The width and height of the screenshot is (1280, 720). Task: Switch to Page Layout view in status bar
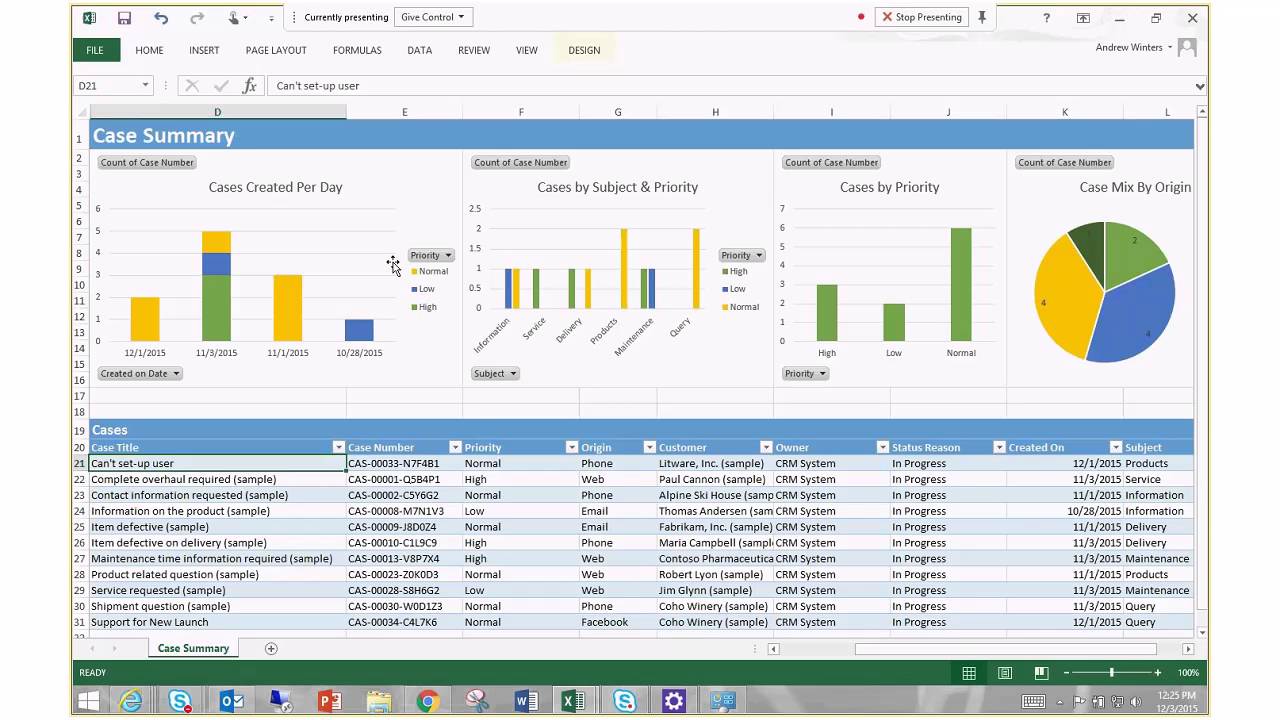click(x=1005, y=673)
